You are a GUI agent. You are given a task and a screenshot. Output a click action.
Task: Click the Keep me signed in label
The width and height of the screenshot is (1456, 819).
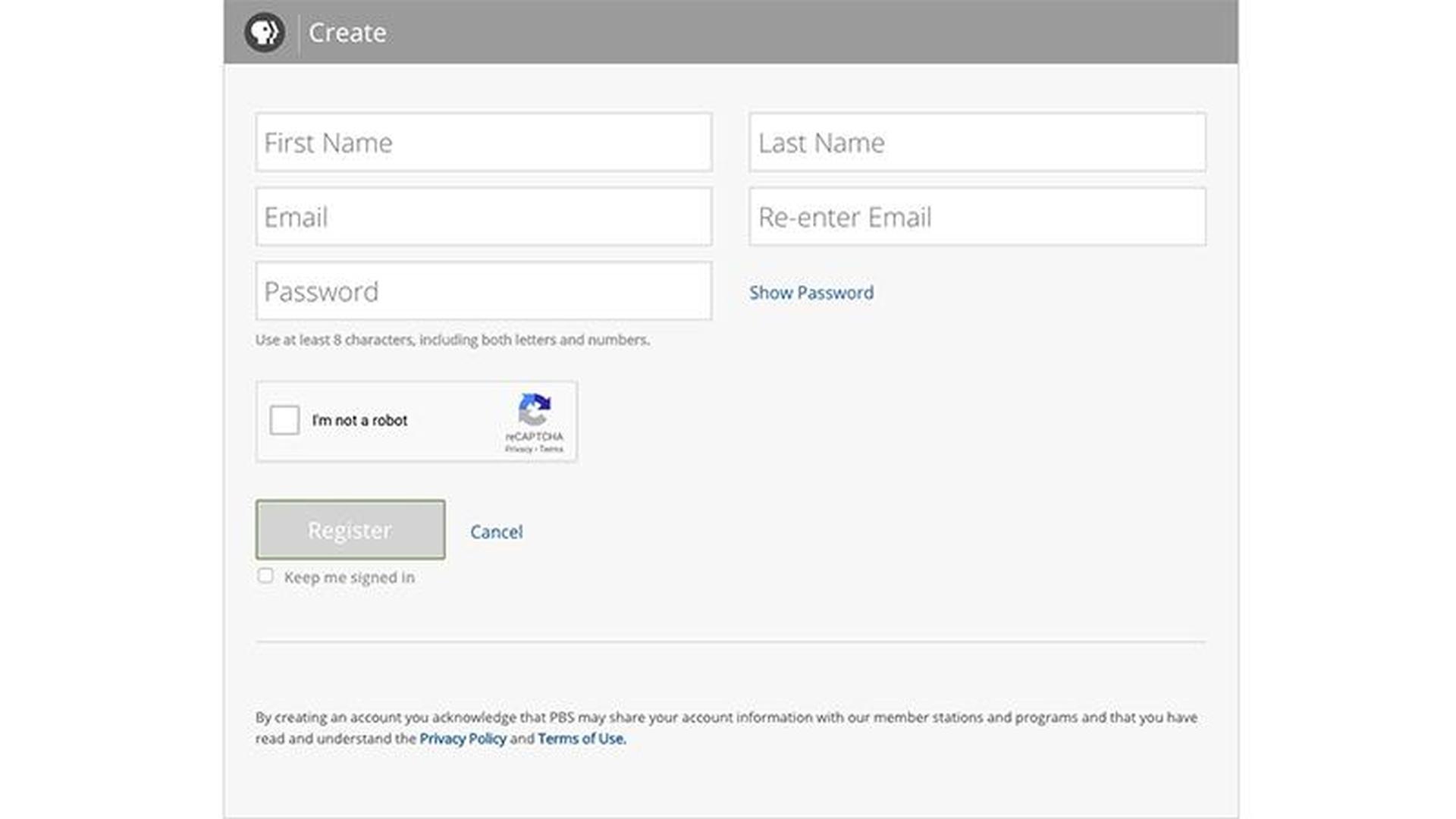point(349,578)
